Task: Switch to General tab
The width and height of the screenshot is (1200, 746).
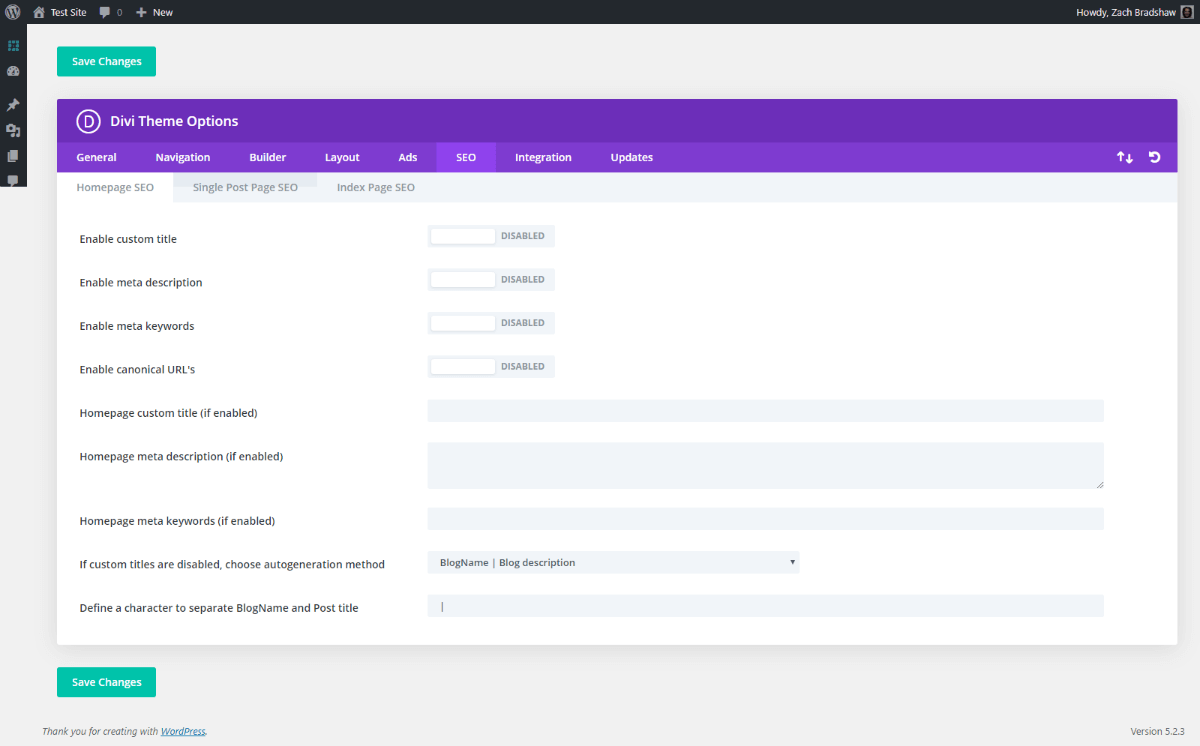Action: point(96,157)
